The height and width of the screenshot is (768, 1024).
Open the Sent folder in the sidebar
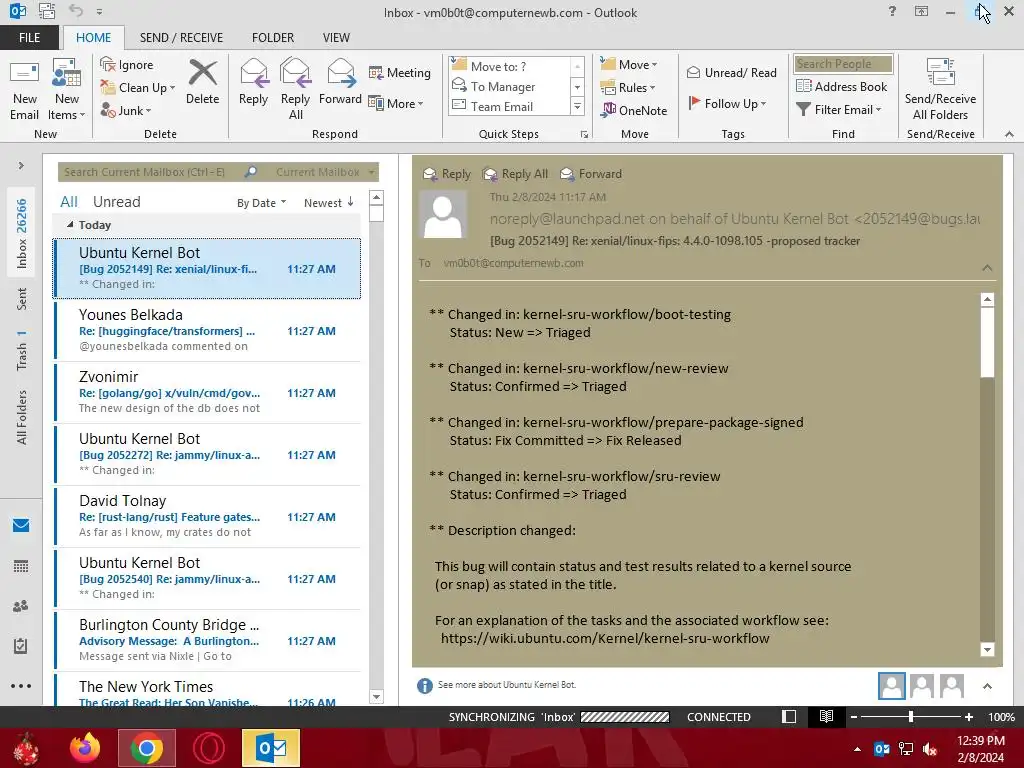pos(22,298)
